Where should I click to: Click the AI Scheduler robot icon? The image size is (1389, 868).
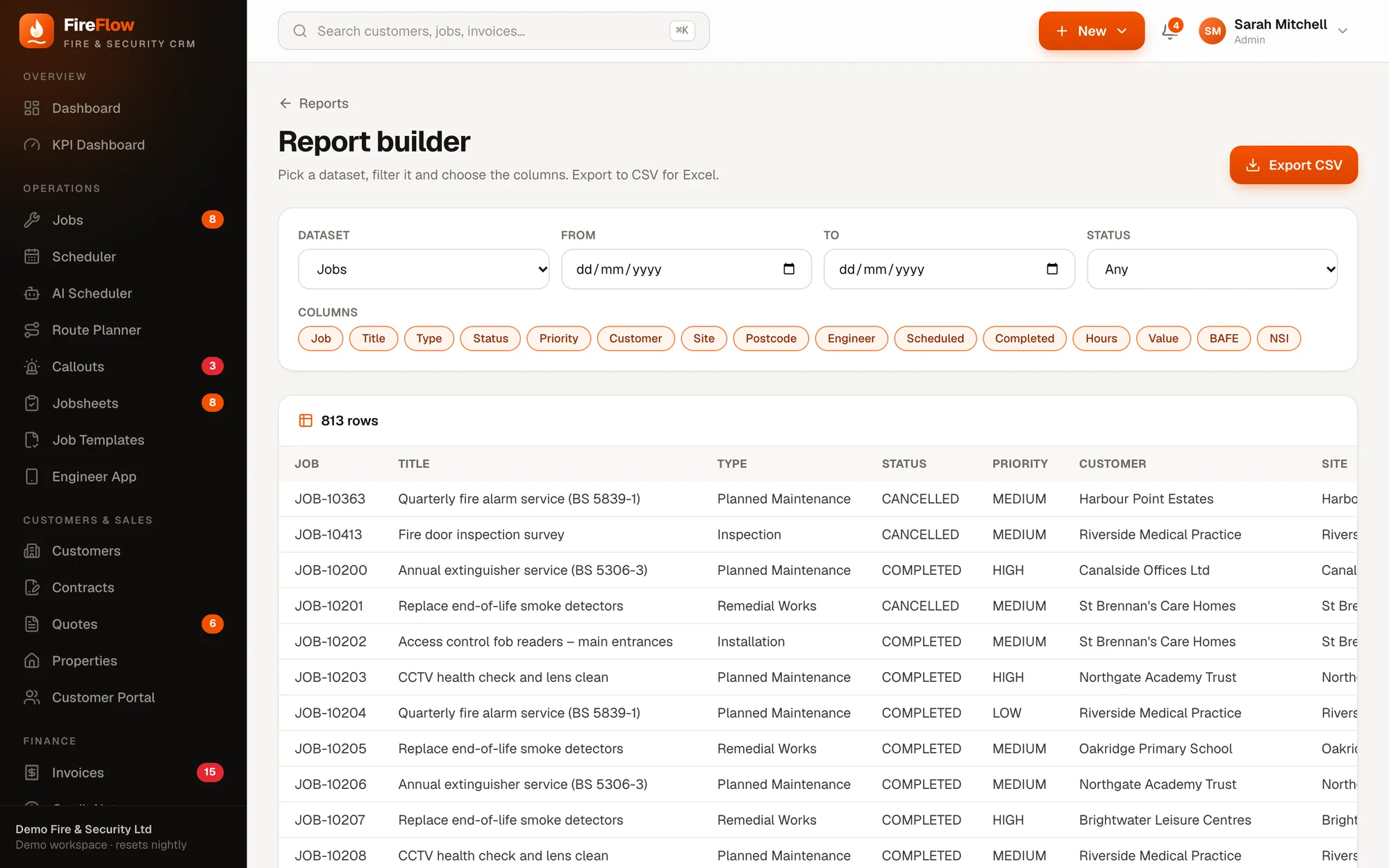coord(32,294)
